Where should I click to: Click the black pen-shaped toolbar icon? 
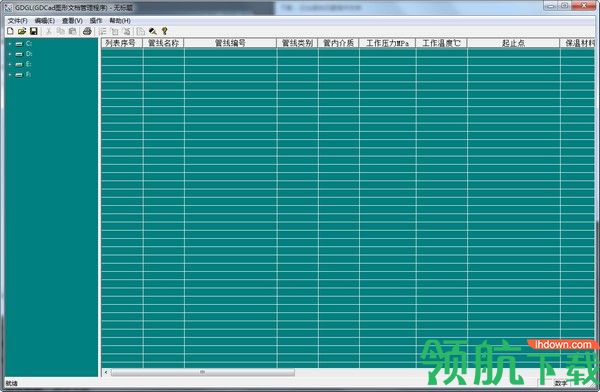click(x=153, y=31)
